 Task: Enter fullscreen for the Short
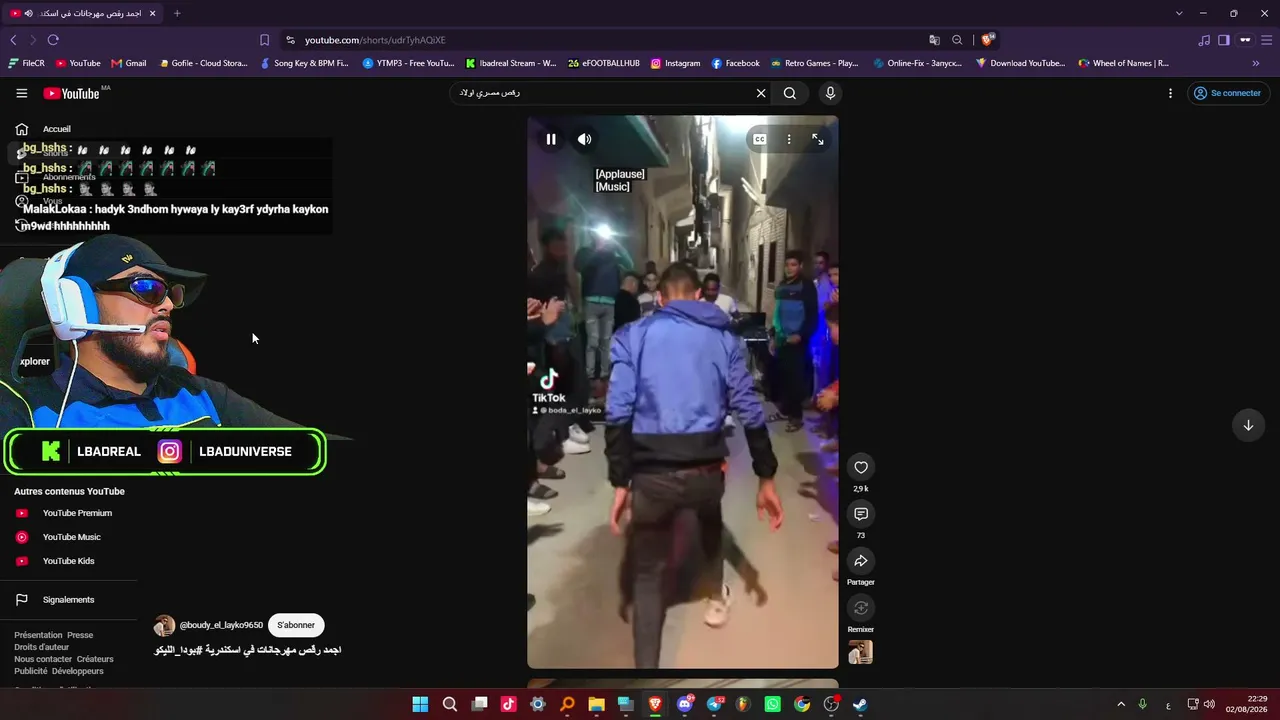818,139
